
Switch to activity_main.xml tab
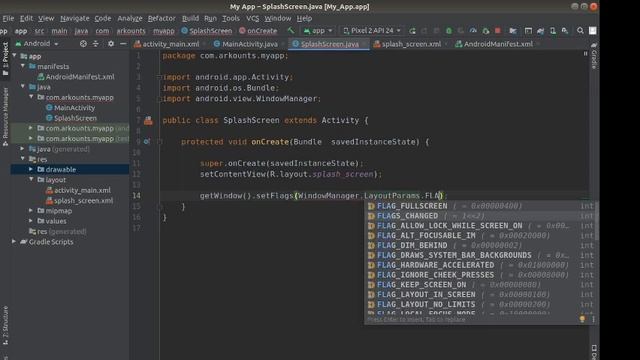[x=167, y=44]
